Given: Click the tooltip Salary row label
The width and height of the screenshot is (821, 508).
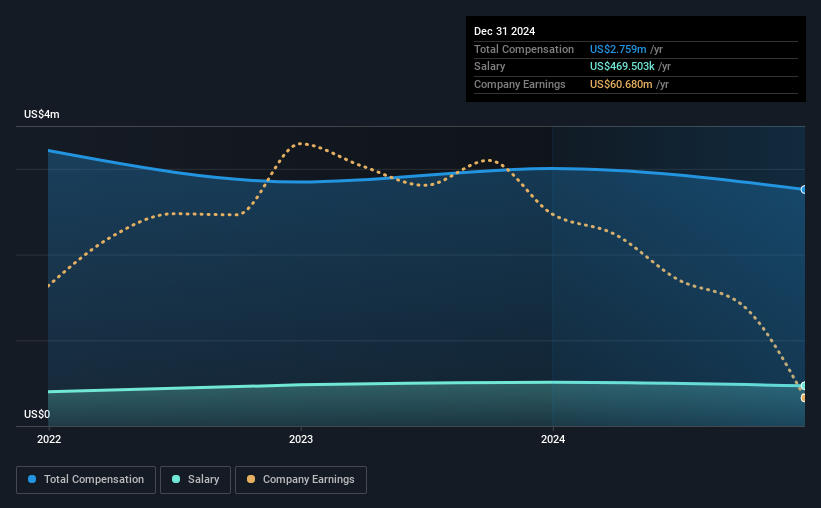Looking at the screenshot, I should point(490,67).
